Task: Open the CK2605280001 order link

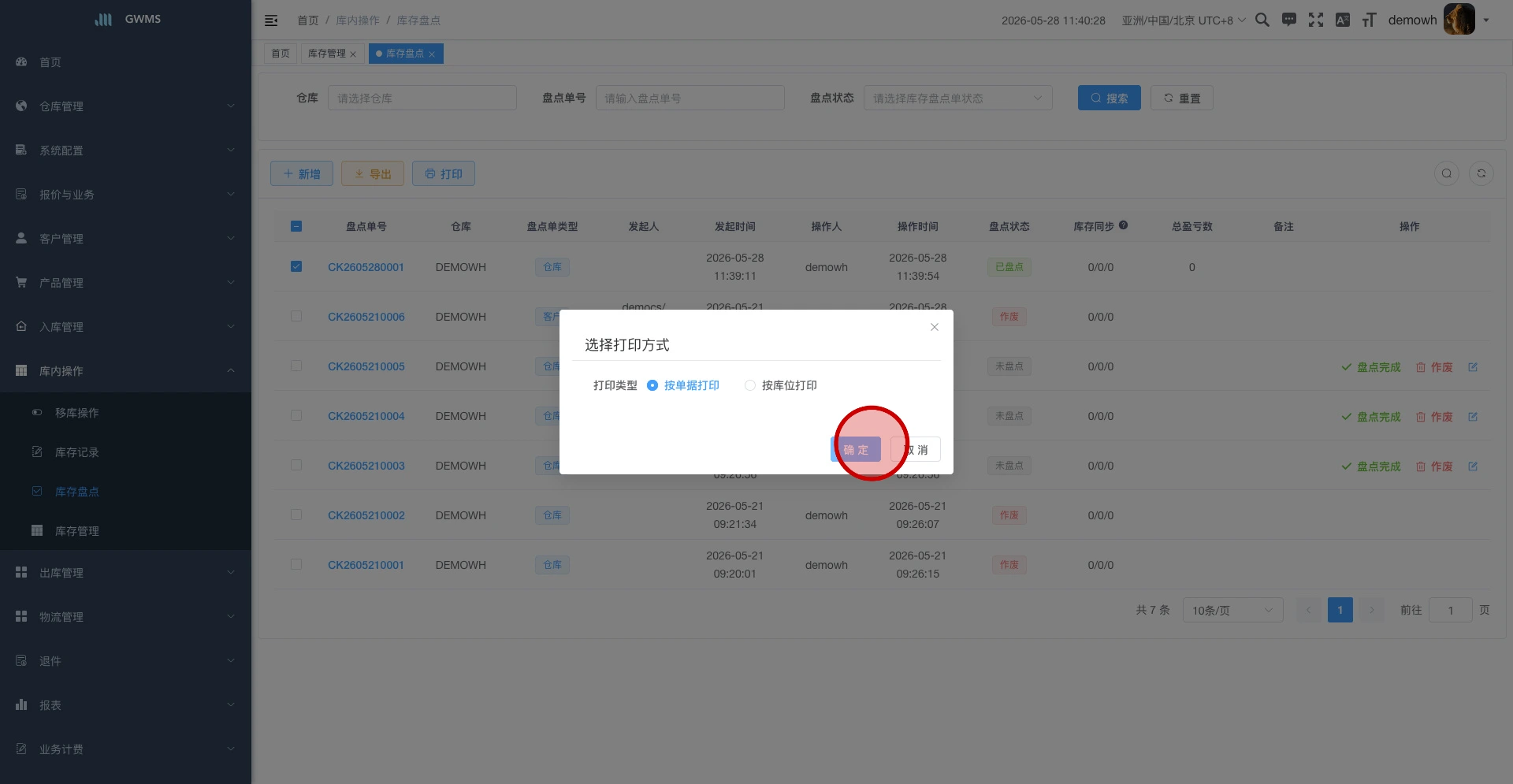Action: coord(366,267)
